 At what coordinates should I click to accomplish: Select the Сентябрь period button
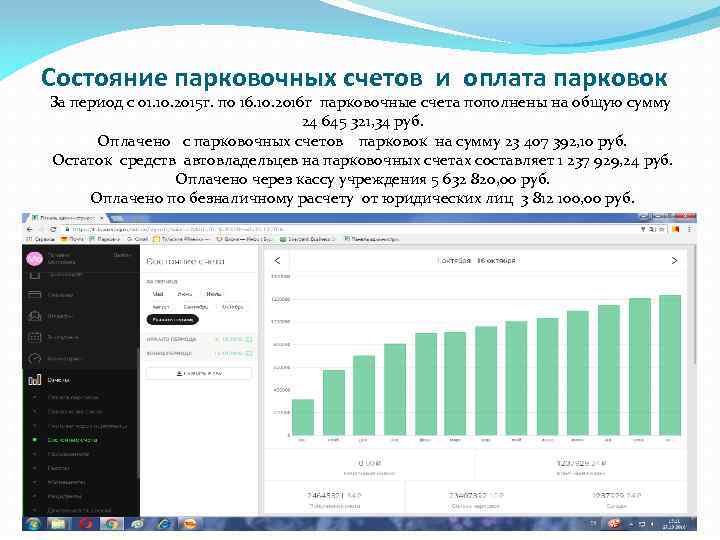click(196, 307)
